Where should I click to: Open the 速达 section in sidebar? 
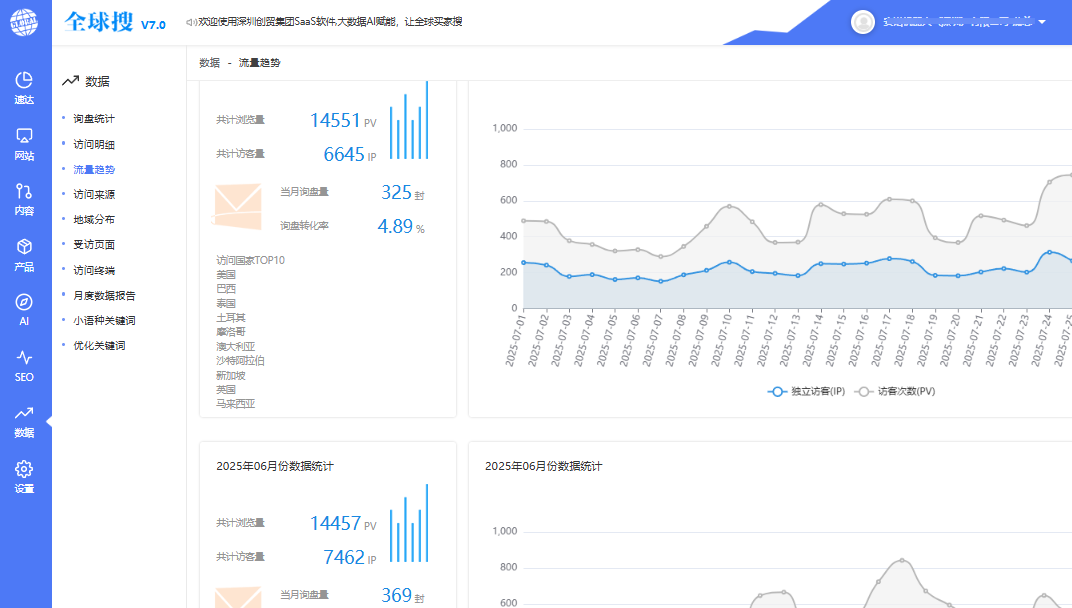(25, 90)
